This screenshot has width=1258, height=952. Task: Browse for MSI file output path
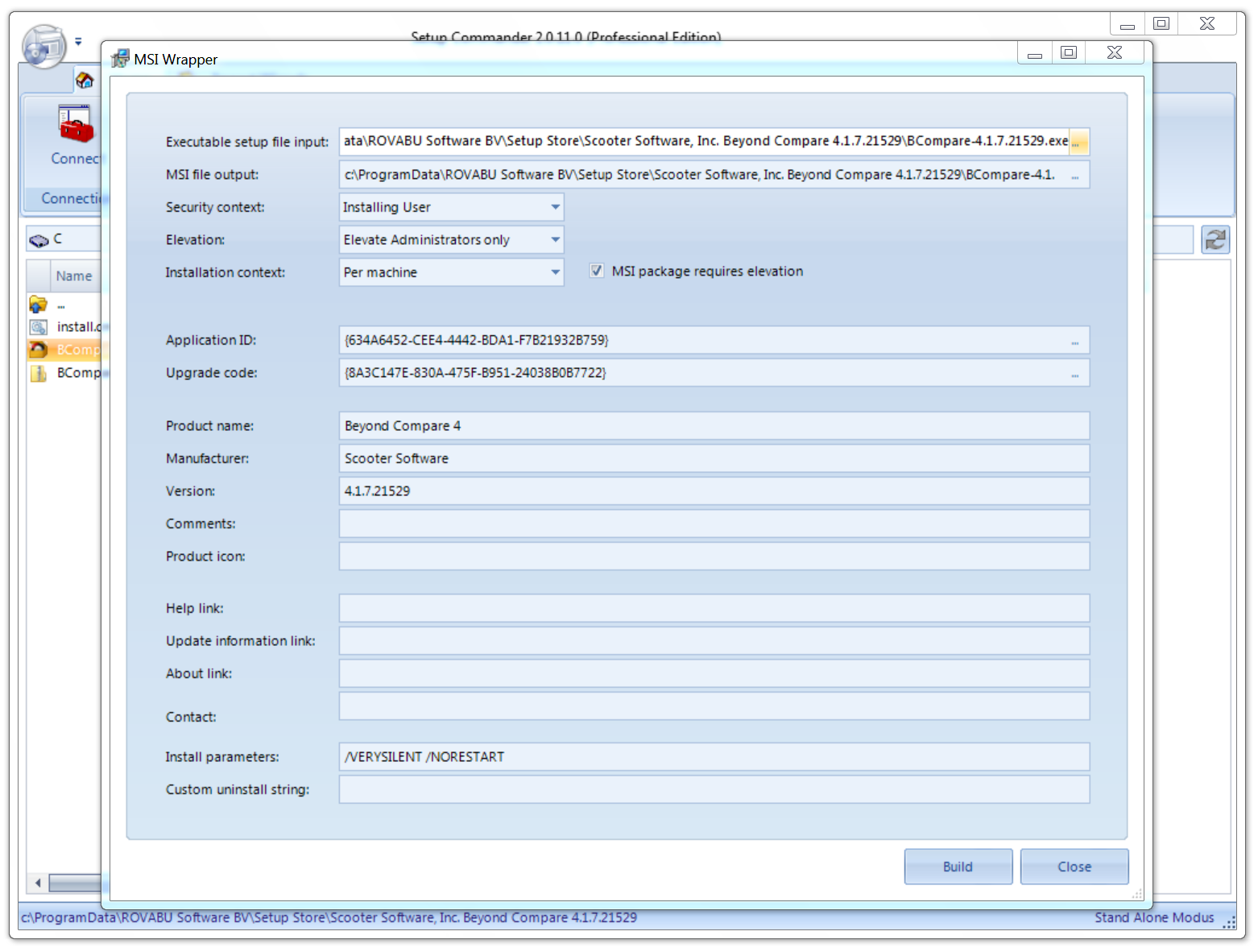[1075, 175]
